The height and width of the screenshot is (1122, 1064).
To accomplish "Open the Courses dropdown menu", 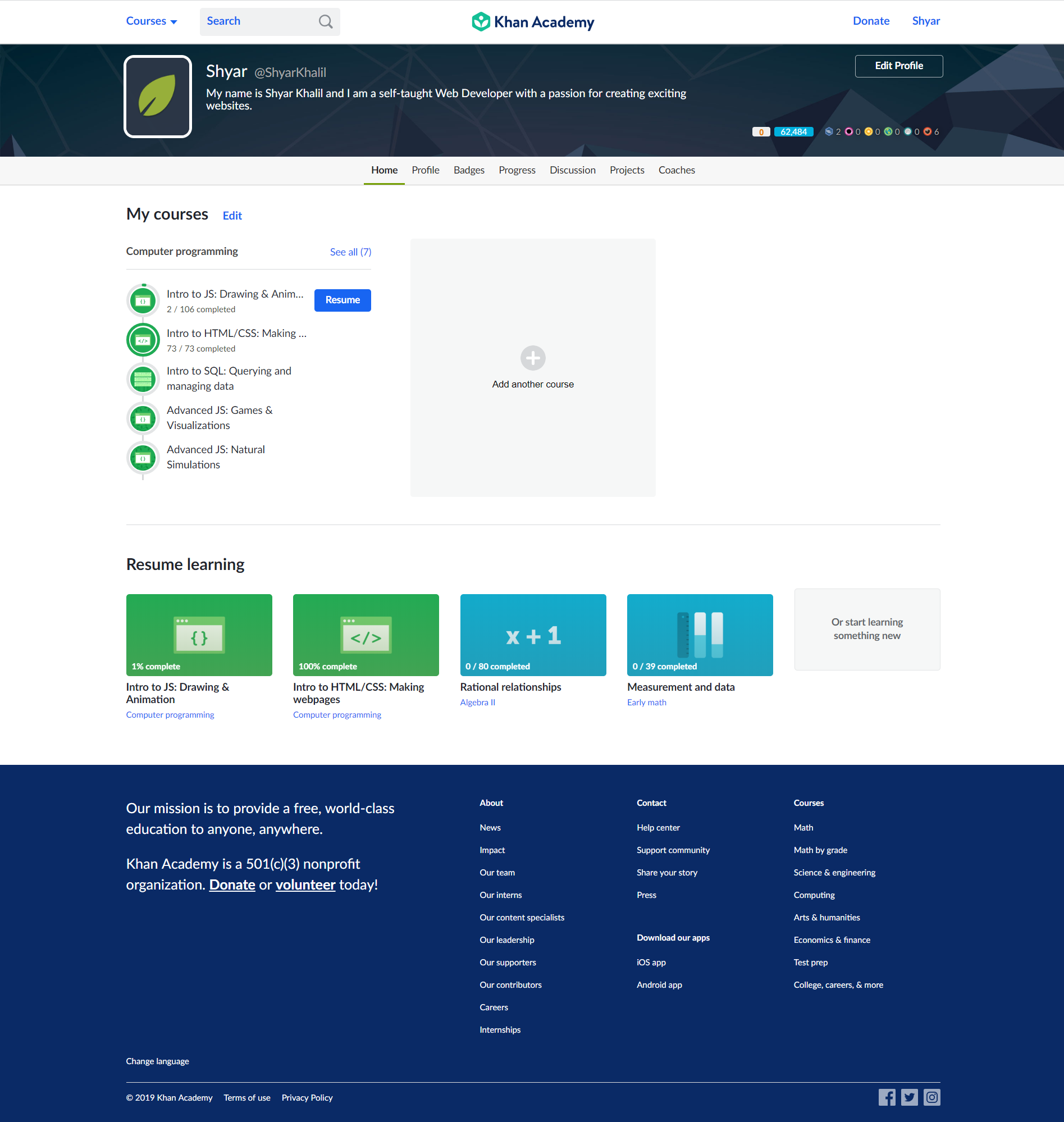I will pyautogui.click(x=152, y=21).
